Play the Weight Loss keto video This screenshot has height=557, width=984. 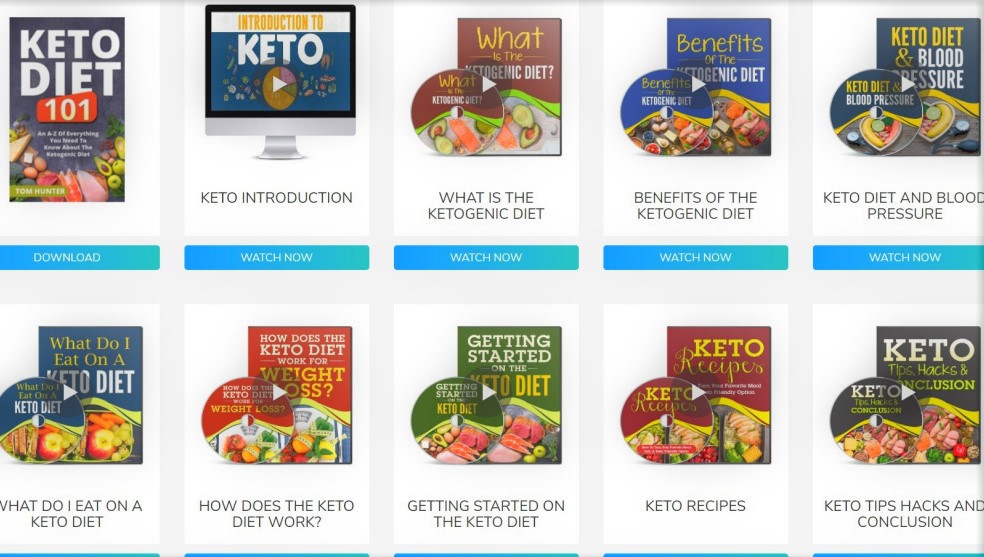pos(280,392)
